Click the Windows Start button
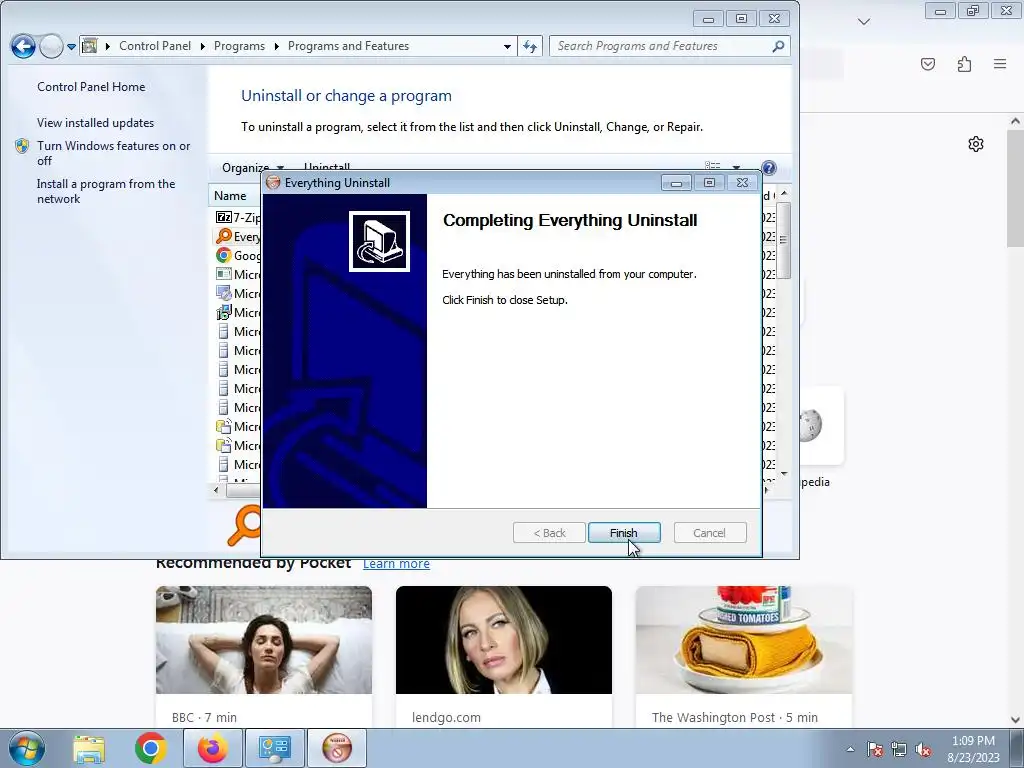This screenshot has height=768, width=1024. pos(27,748)
